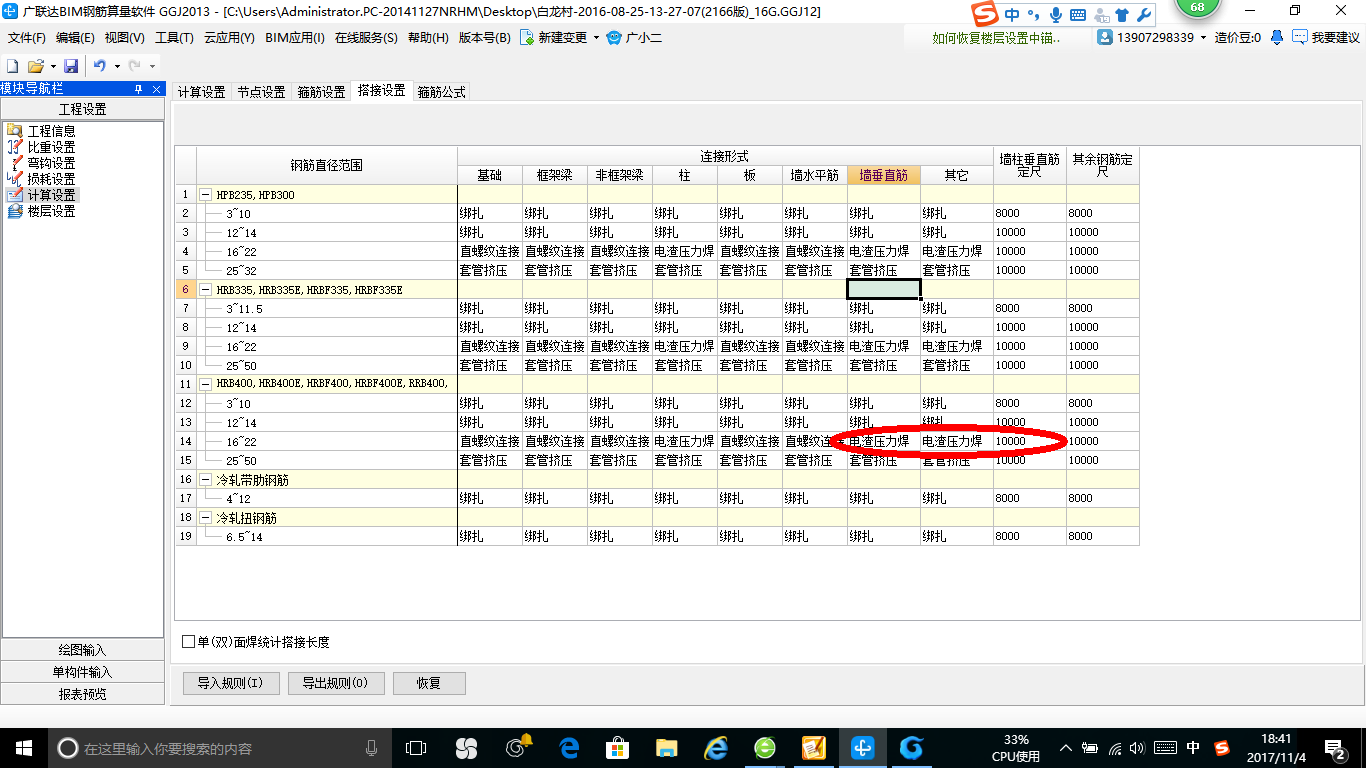
Task: Click the Sogou skin shirt icon
Action: [x=1122, y=15]
